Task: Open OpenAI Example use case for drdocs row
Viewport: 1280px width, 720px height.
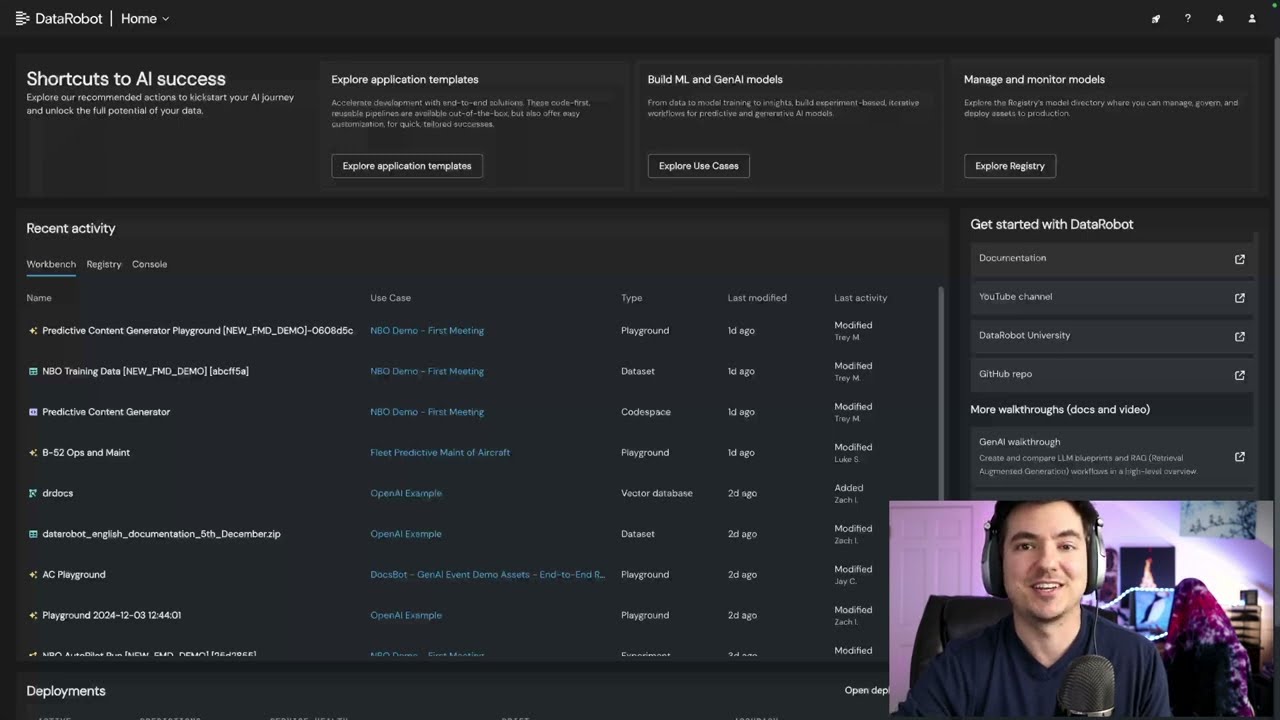Action: [x=406, y=493]
